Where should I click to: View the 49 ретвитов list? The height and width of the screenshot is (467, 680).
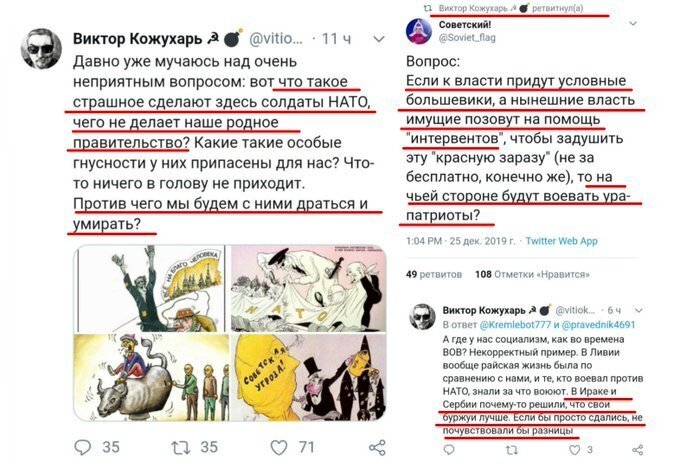click(x=434, y=274)
